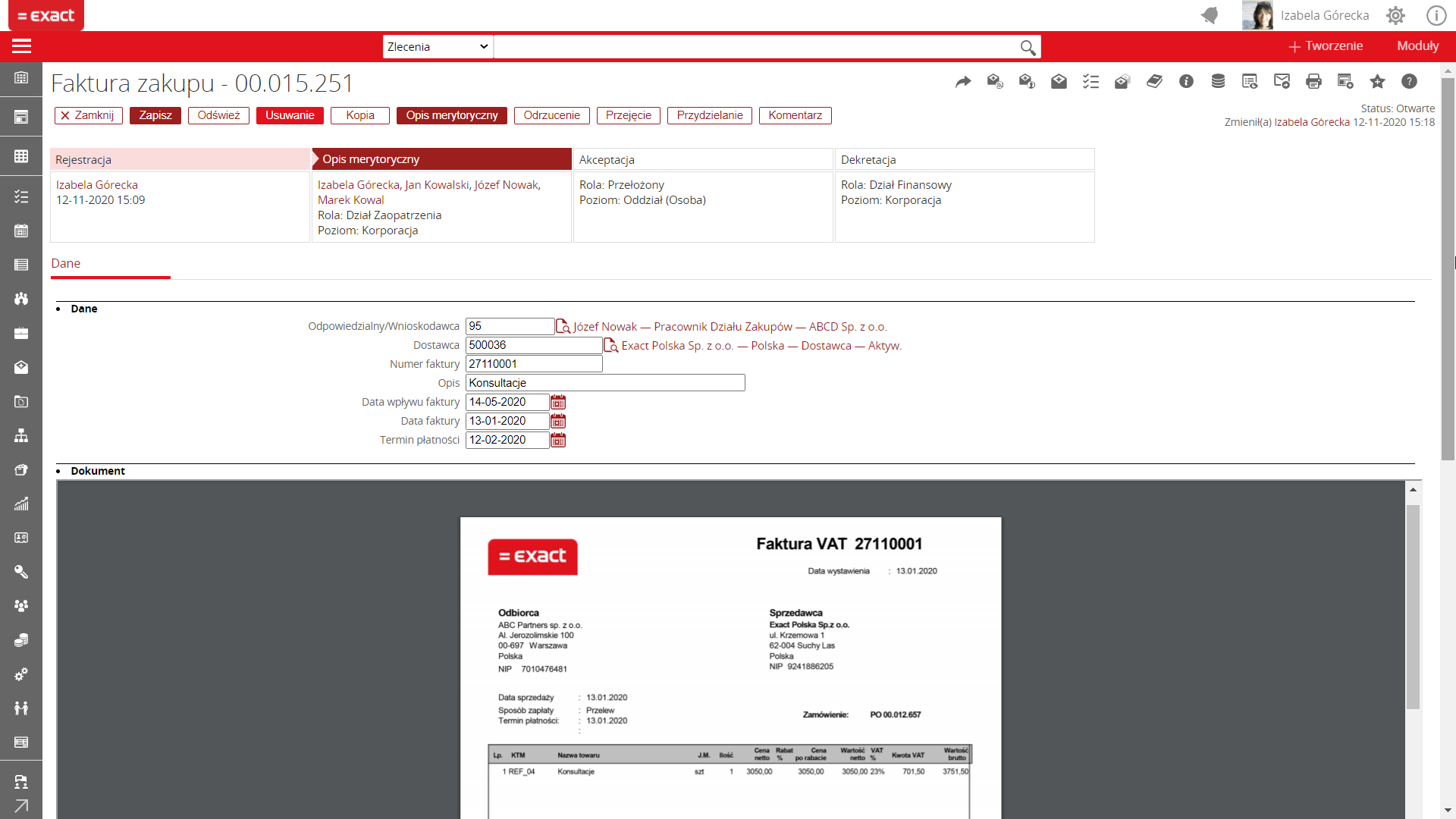Select the Dane tab
The width and height of the screenshot is (1456, 819).
[x=66, y=264]
